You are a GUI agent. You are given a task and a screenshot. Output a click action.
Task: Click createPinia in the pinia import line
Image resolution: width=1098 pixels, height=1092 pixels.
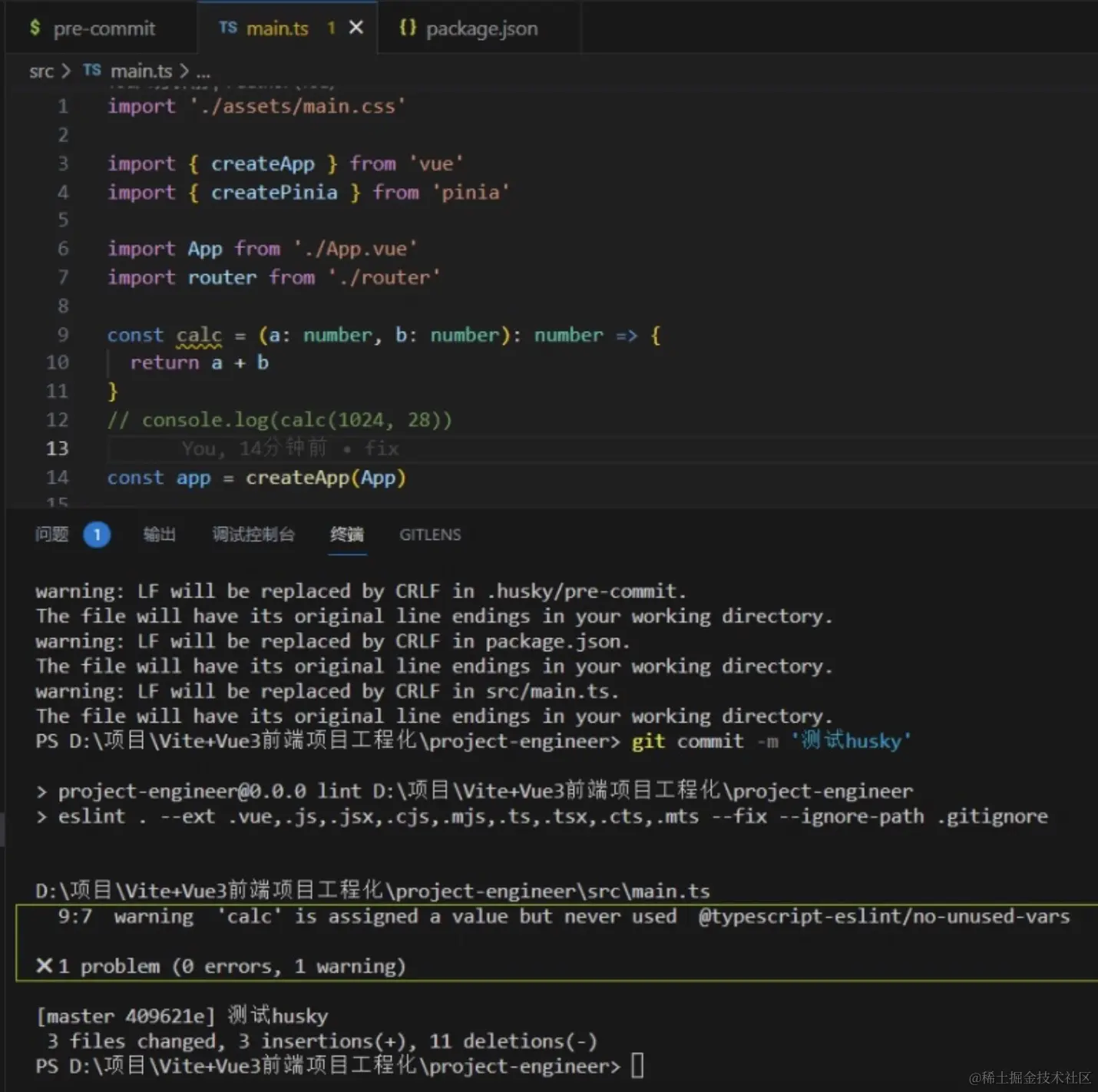(274, 192)
